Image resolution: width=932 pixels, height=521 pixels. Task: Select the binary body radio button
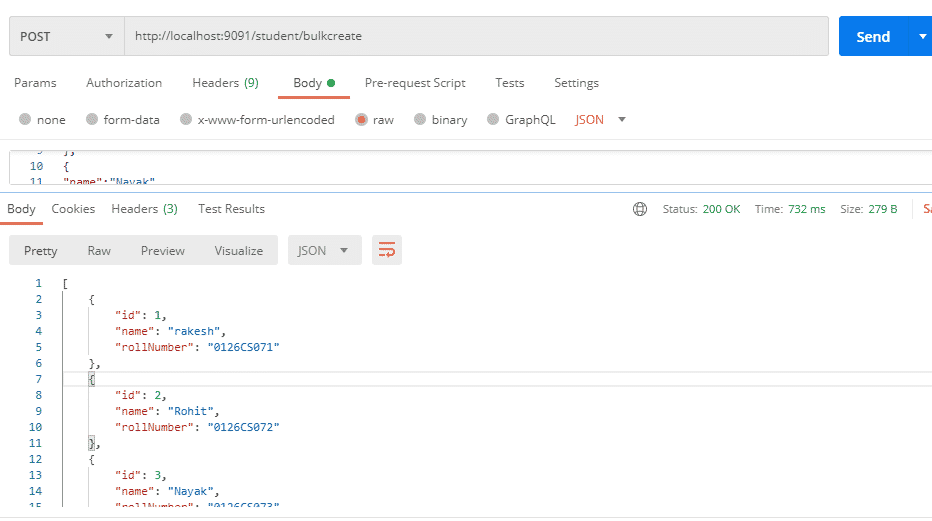pyautogui.click(x=421, y=120)
